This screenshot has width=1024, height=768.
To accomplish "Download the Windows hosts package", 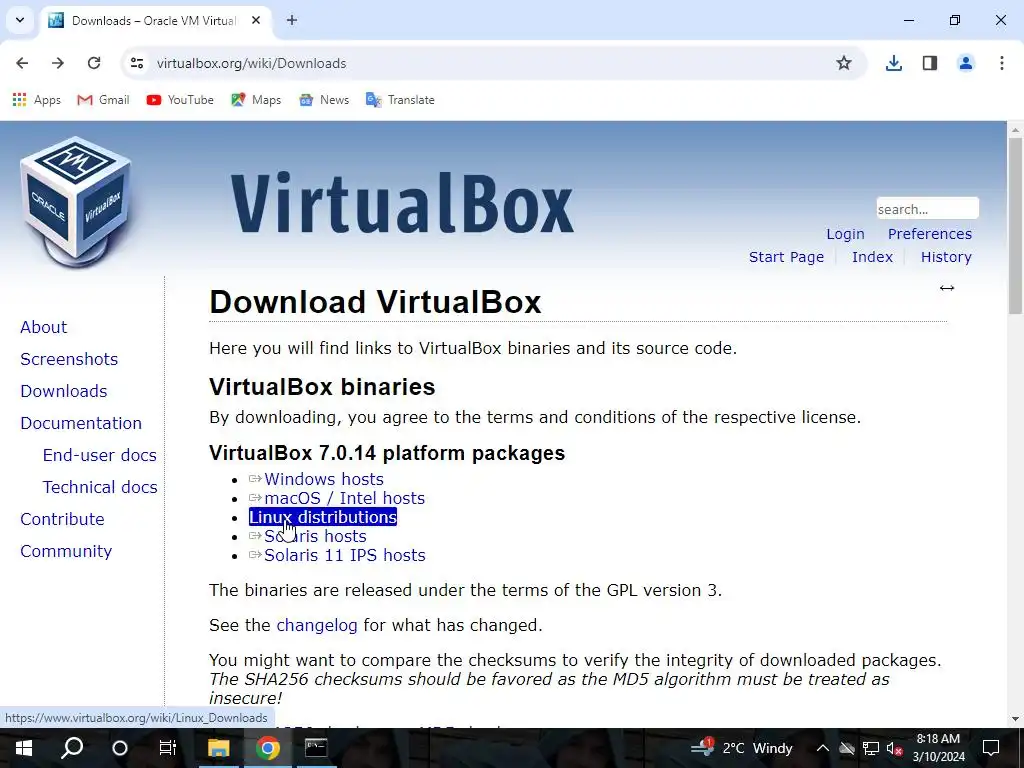I will point(324,479).
